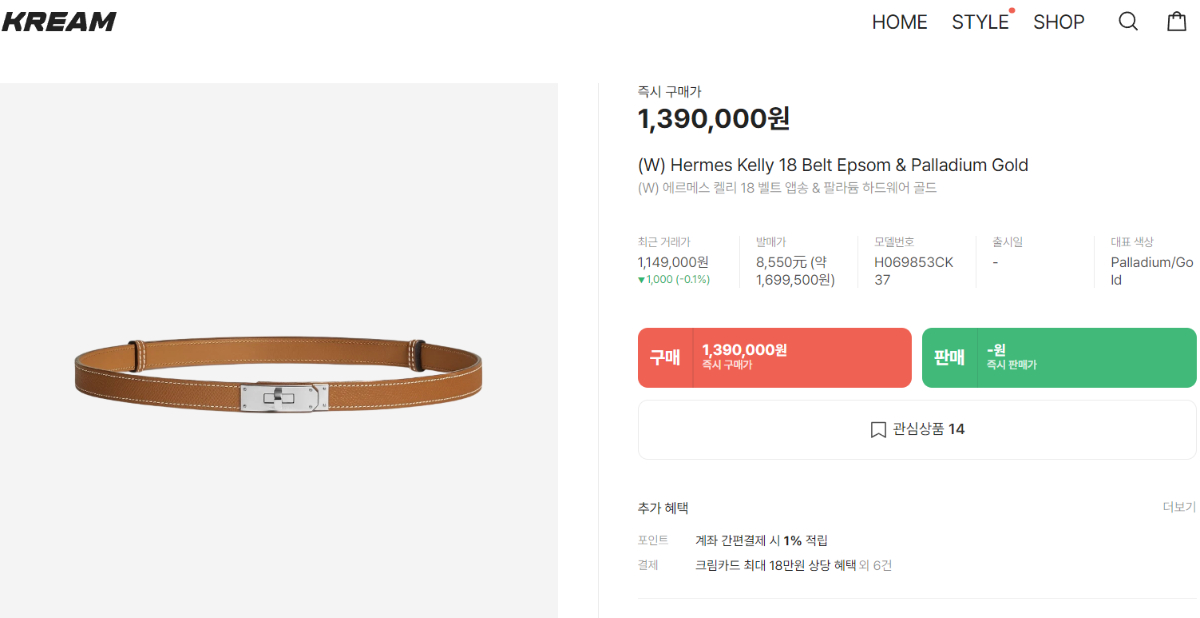Click the 크림카드 최대 18만원 benefit text

click(793, 565)
